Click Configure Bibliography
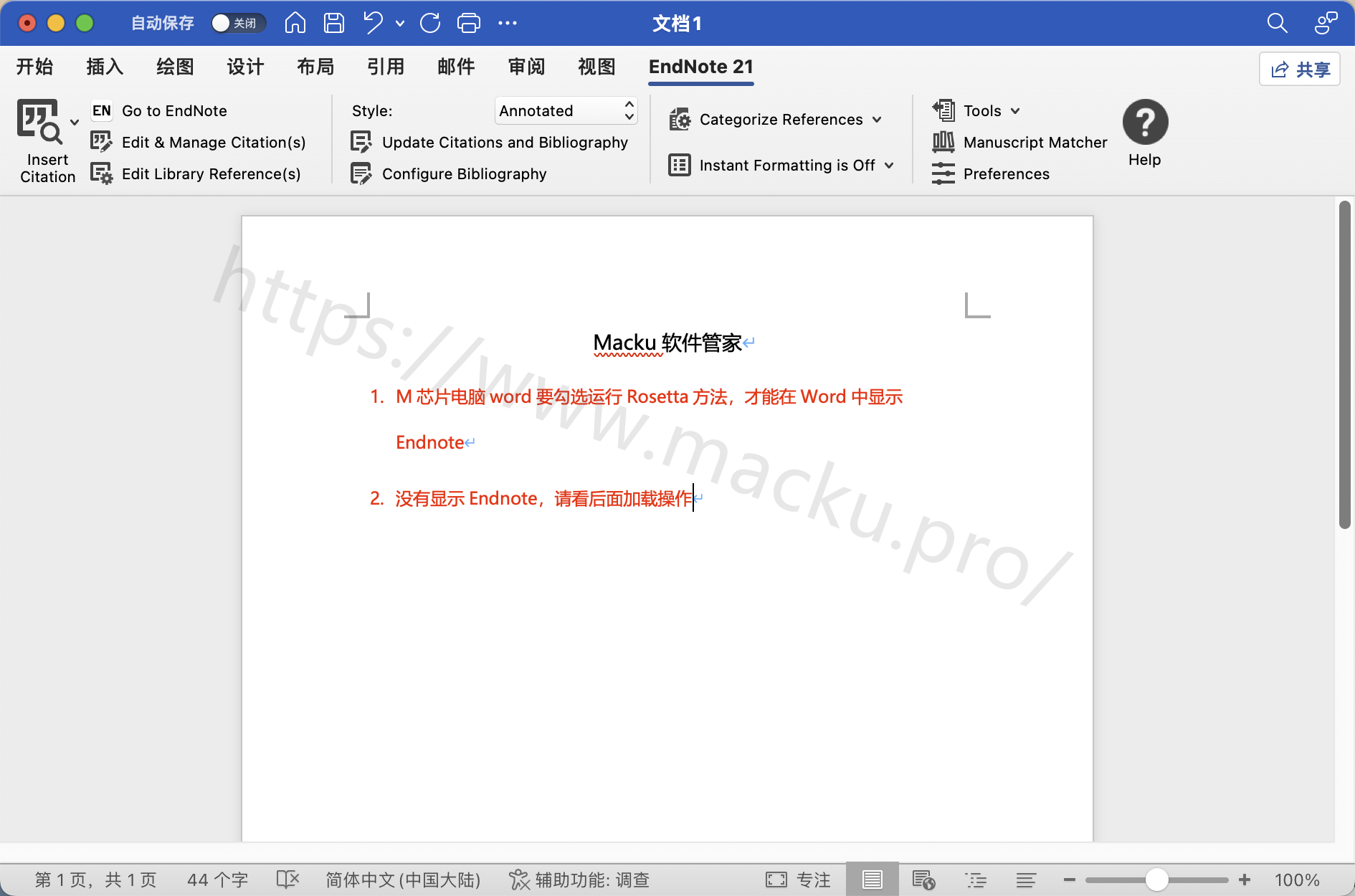Viewport: 1355px width, 896px height. point(449,173)
